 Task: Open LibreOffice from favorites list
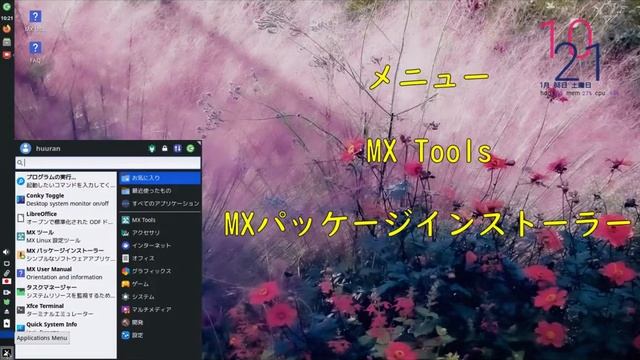(66, 218)
